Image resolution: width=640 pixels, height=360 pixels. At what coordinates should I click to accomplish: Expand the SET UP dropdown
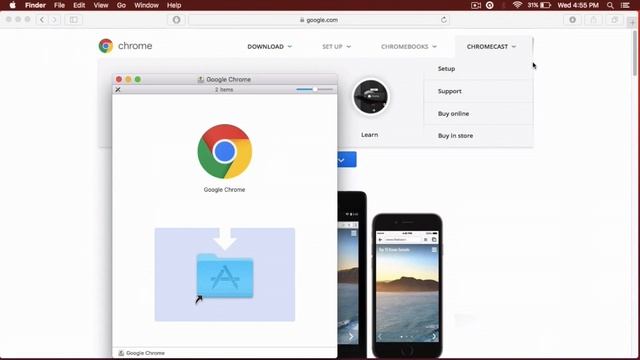pos(336,47)
